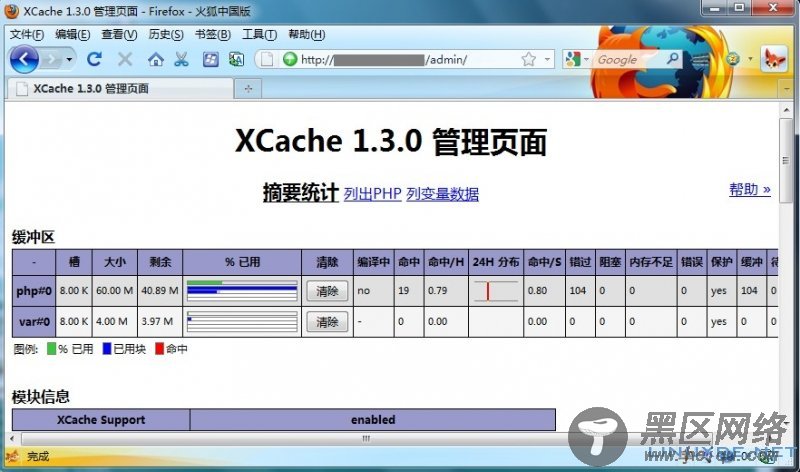Screen dimensions: 800x472
Task: Click the php#0 24H hit distribution chart
Action: click(x=496, y=291)
